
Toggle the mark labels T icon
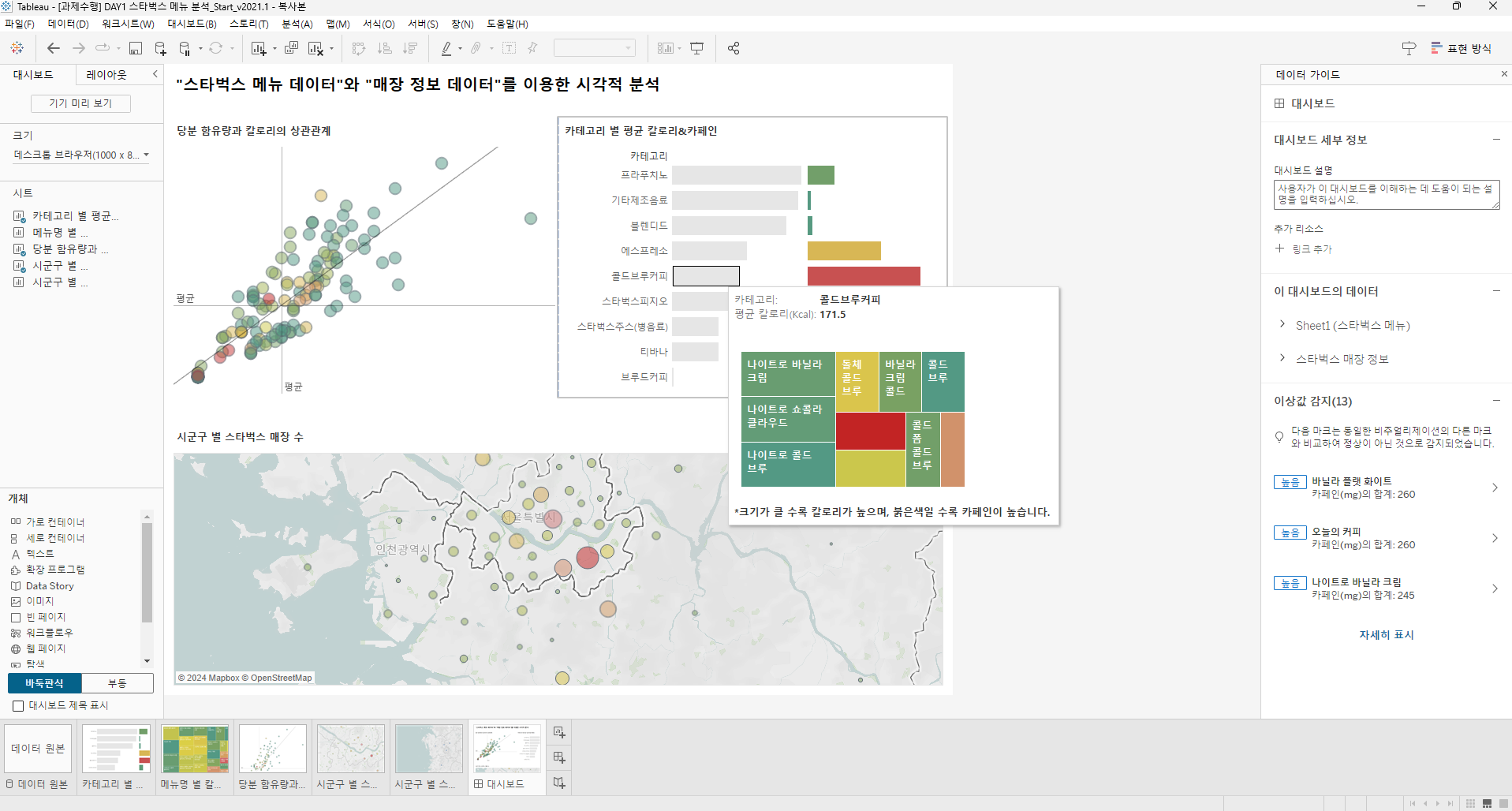click(510, 48)
